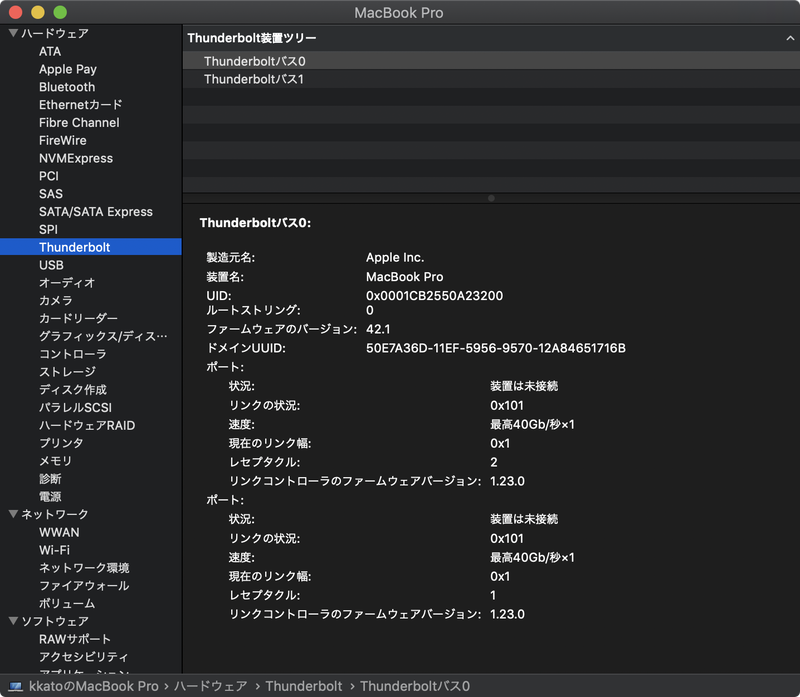Viewport: 800px width, 697px height.
Task: Click the ドメインUUID value
Action: click(x=495, y=348)
